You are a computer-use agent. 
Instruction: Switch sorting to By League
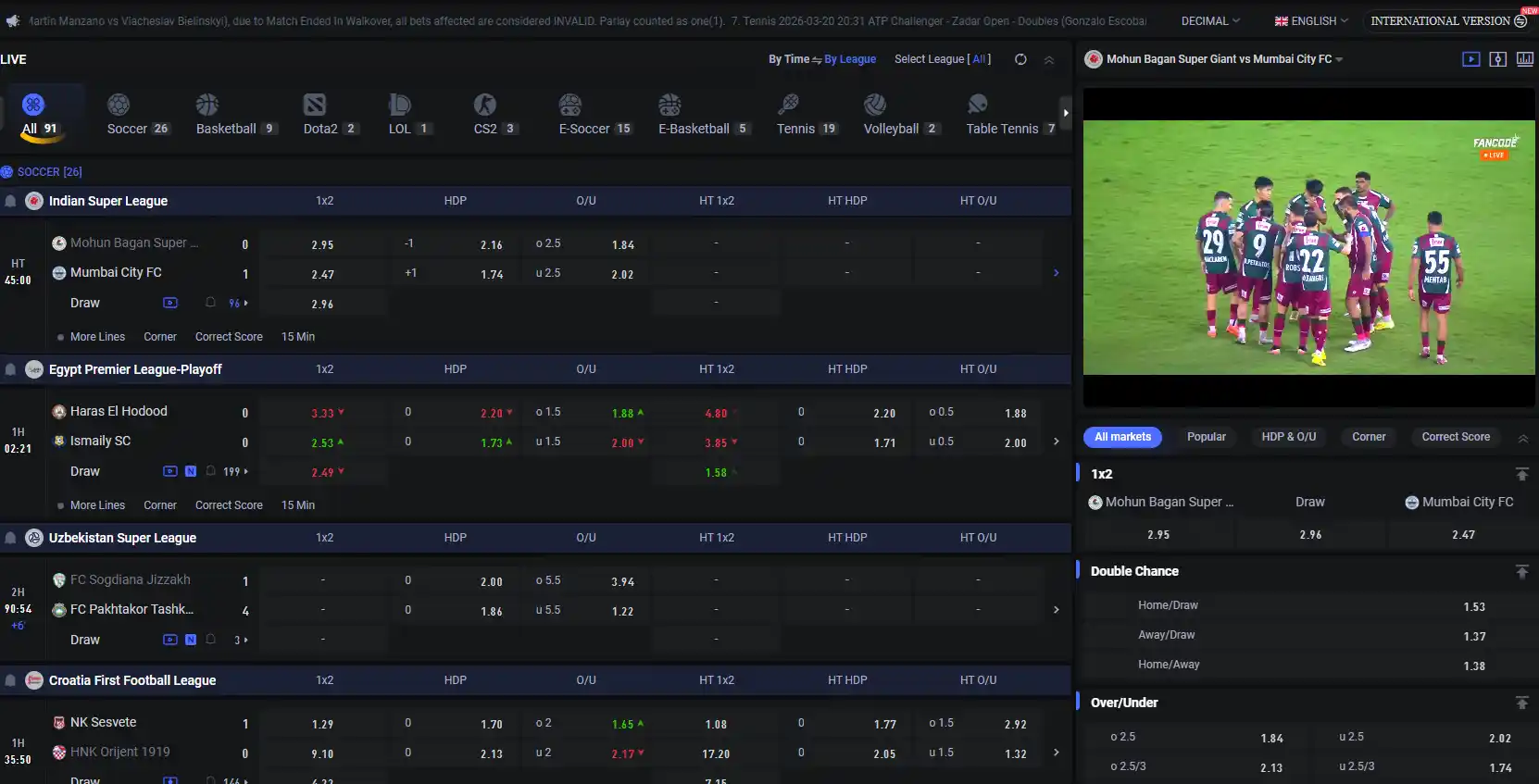click(x=850, y=59)
